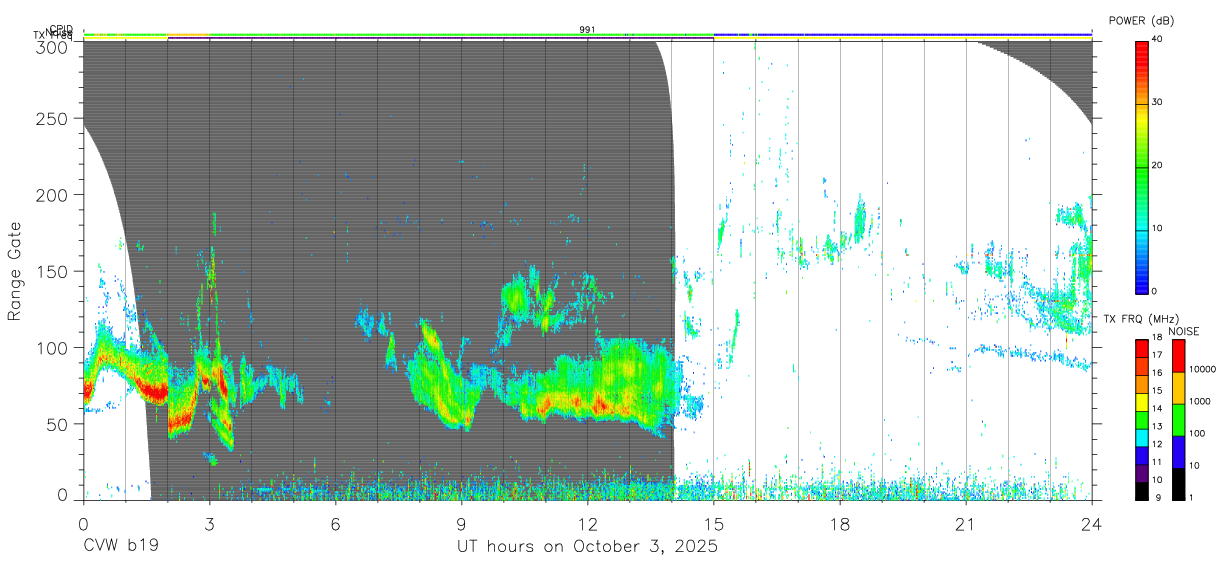This screenshot has height=567, width=1228.
Task: Click the 10000 label on NOISE legend
Action: coord(1201,370)
